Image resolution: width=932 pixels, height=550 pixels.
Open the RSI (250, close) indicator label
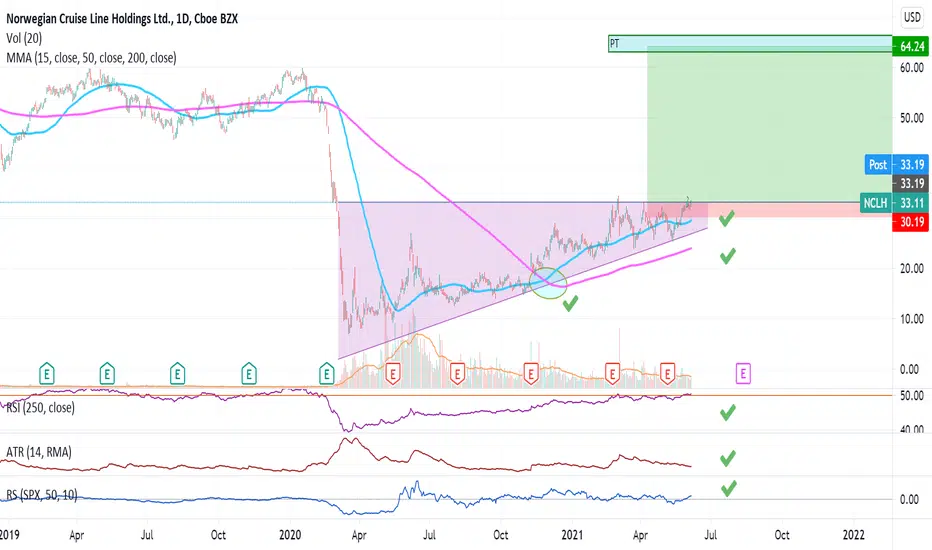pyautogui.click(x=40, y=407)
